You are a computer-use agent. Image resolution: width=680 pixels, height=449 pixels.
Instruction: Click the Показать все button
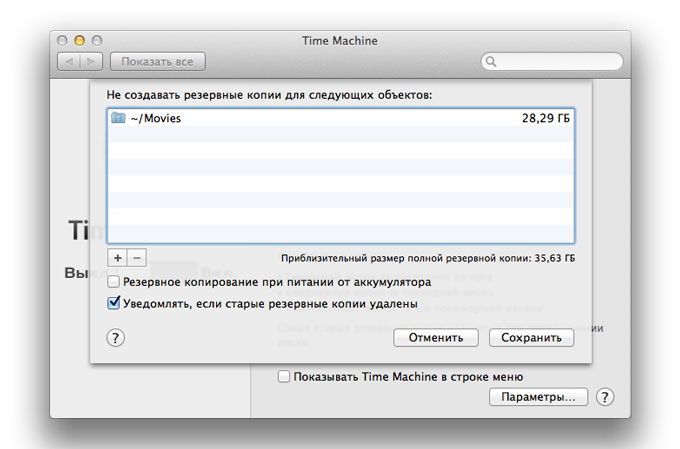[x=157, y=62]
